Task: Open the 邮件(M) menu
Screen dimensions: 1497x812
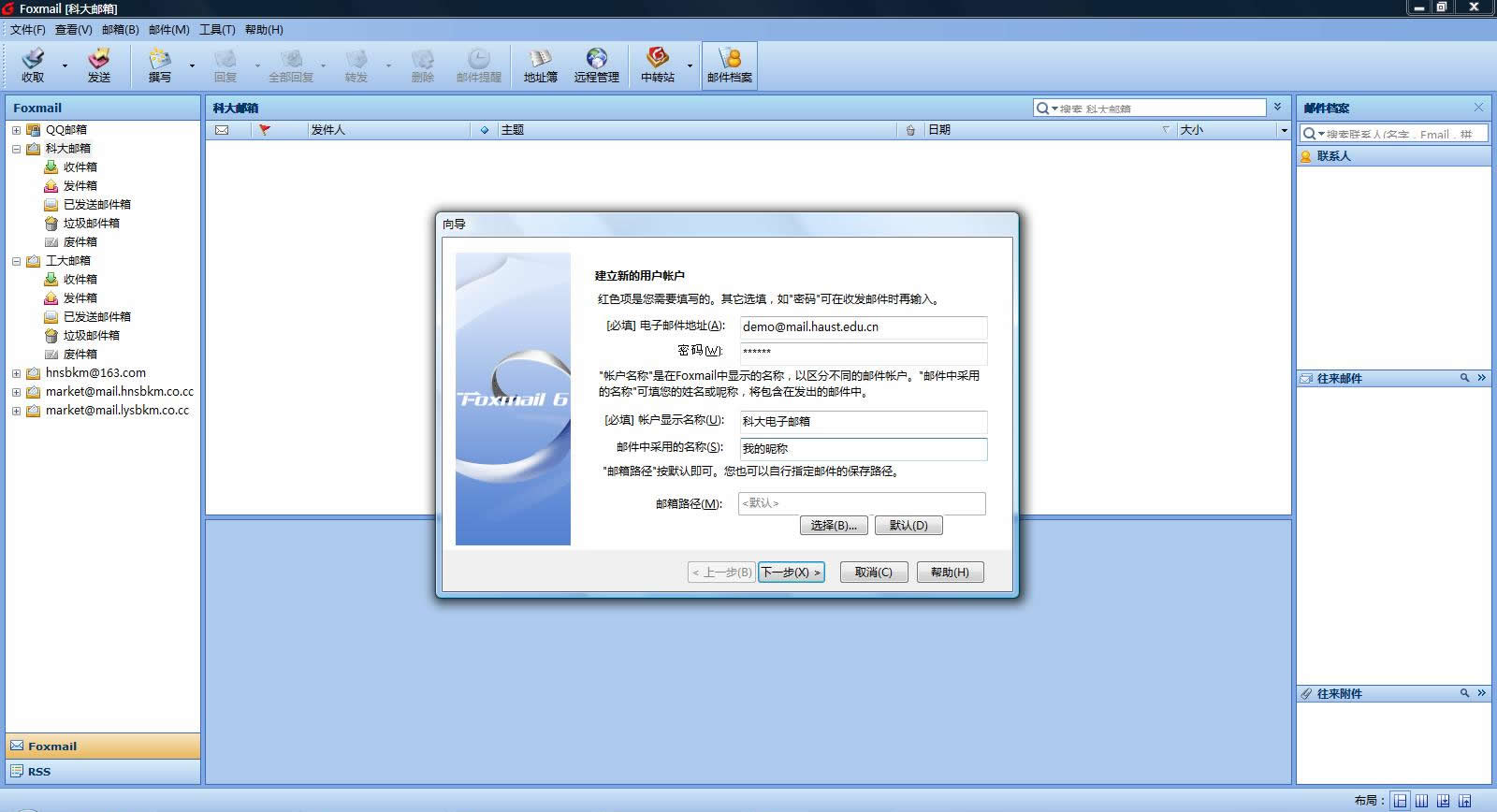Action: point(168,30)
